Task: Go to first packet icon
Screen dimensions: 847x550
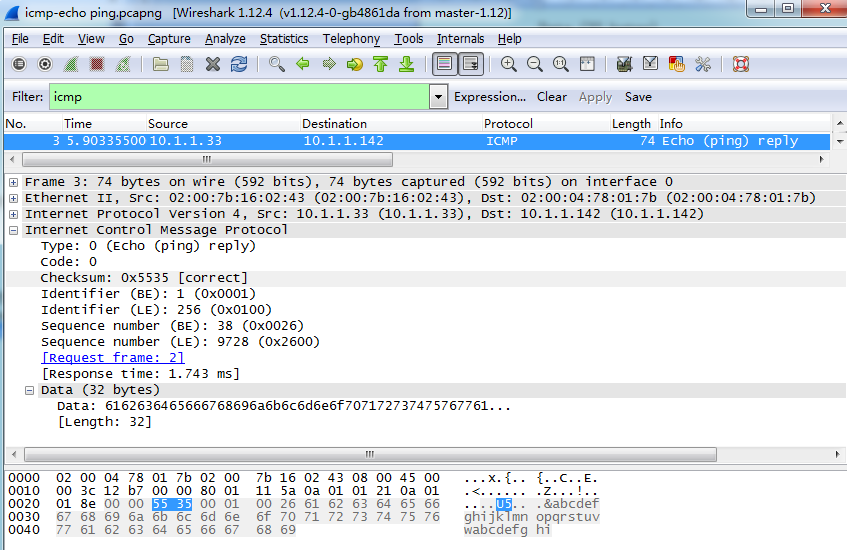Action: [x=381, y=64]
